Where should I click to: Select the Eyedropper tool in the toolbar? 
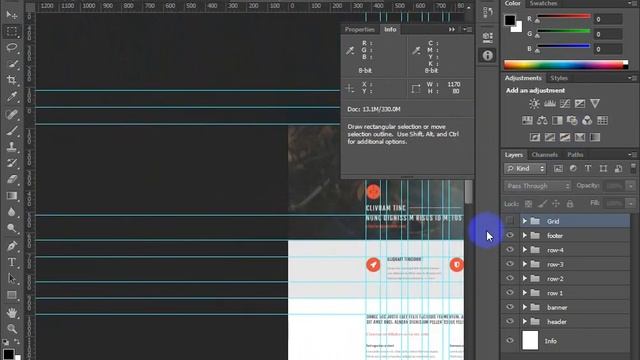click(11, 97)
